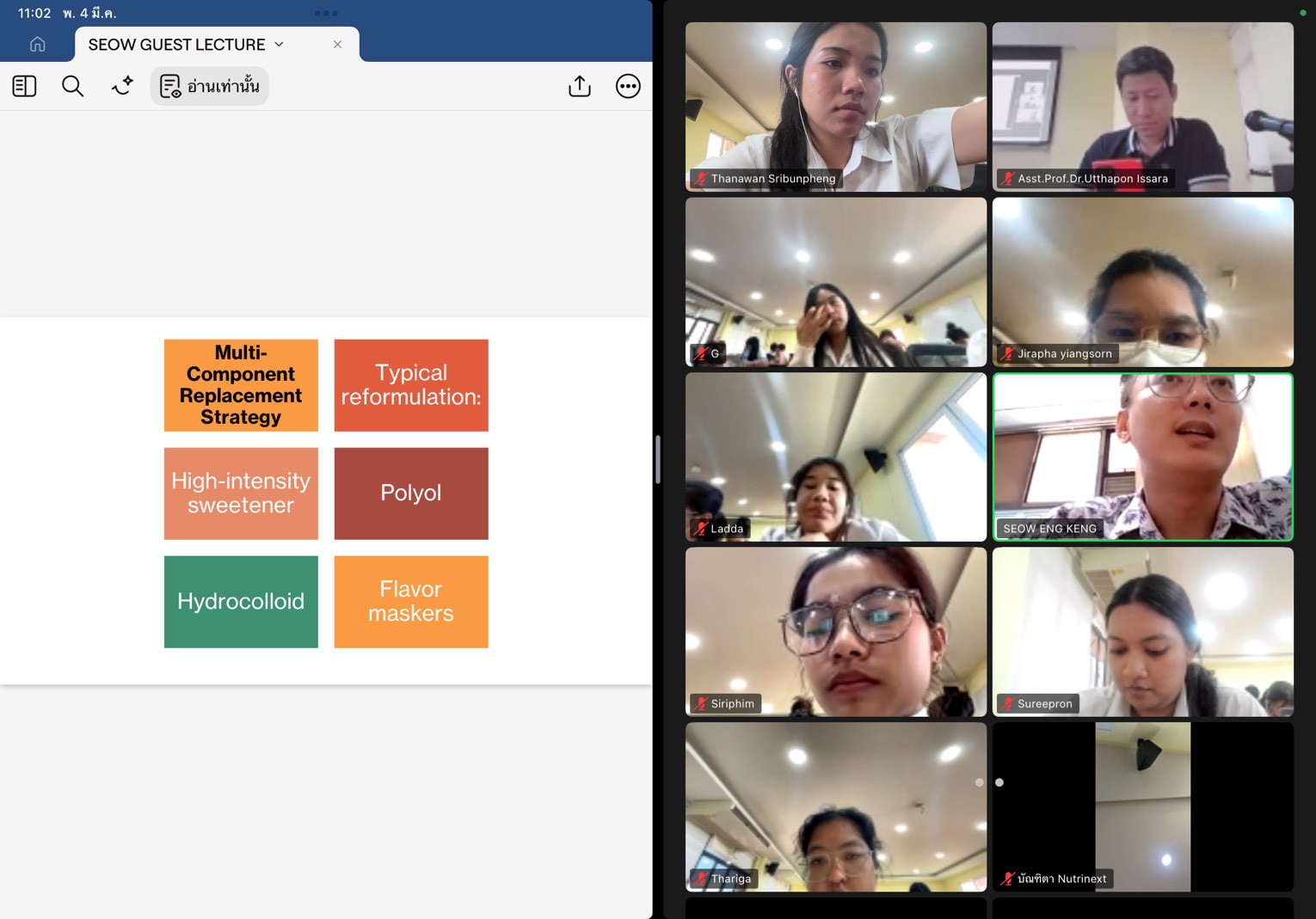The height and width of the screenshot is (919, 1316).
Task: Click muted mic icon on Thanawan's tile
Action: (701, 179)
